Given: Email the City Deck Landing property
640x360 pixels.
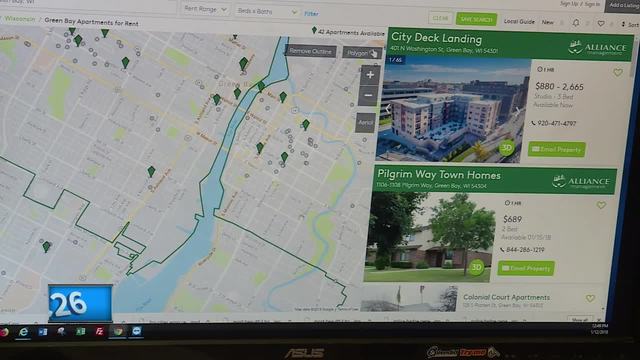Looking at the screenshot, I should [x=556, y=149].
